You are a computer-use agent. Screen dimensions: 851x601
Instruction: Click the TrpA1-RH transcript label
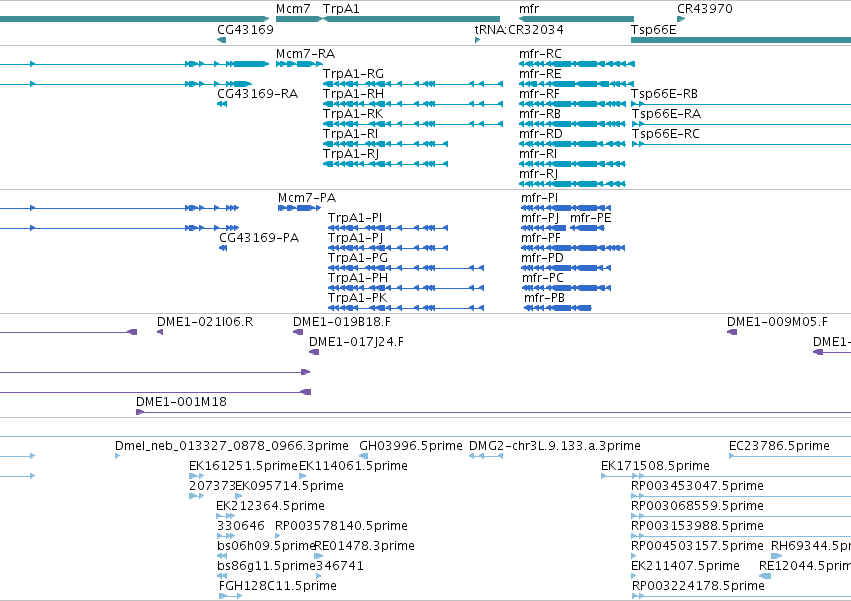click(x=353, y=94)
